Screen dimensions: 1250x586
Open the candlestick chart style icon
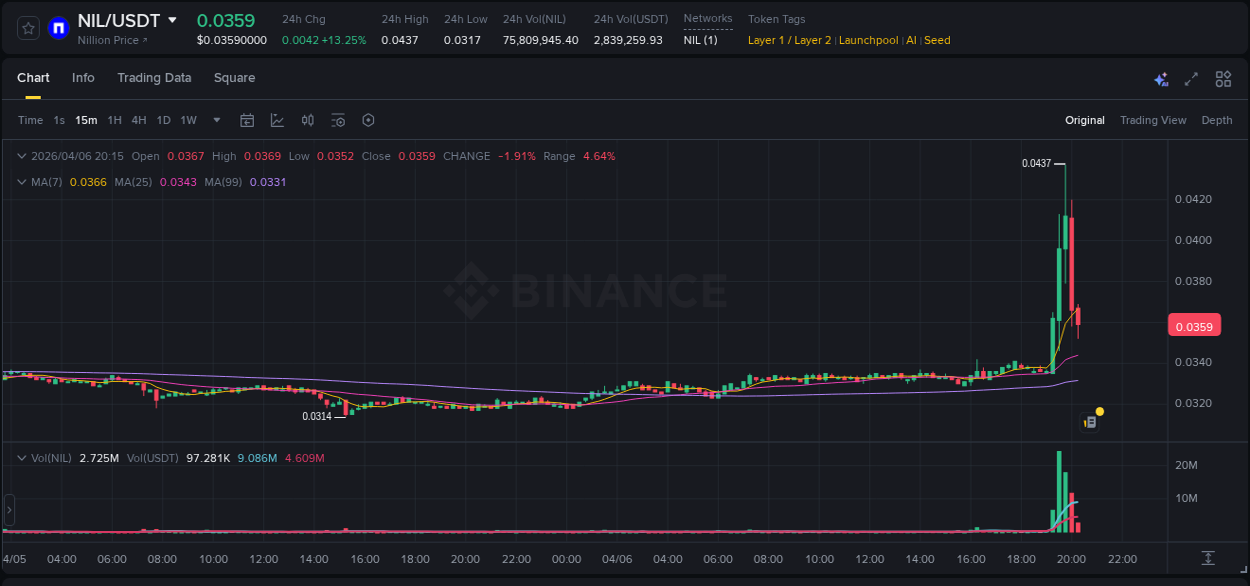[x=308, y=120]
